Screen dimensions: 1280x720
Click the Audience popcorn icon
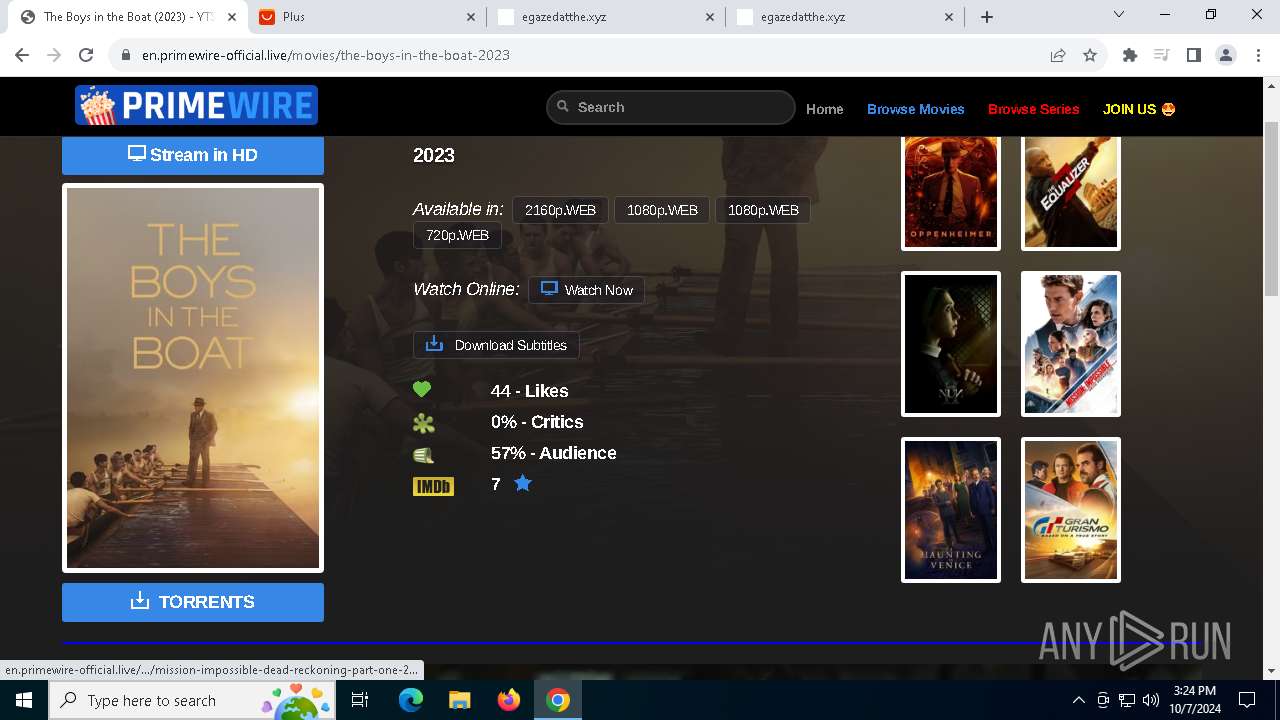pyautogui.click(x=423, y=454)
